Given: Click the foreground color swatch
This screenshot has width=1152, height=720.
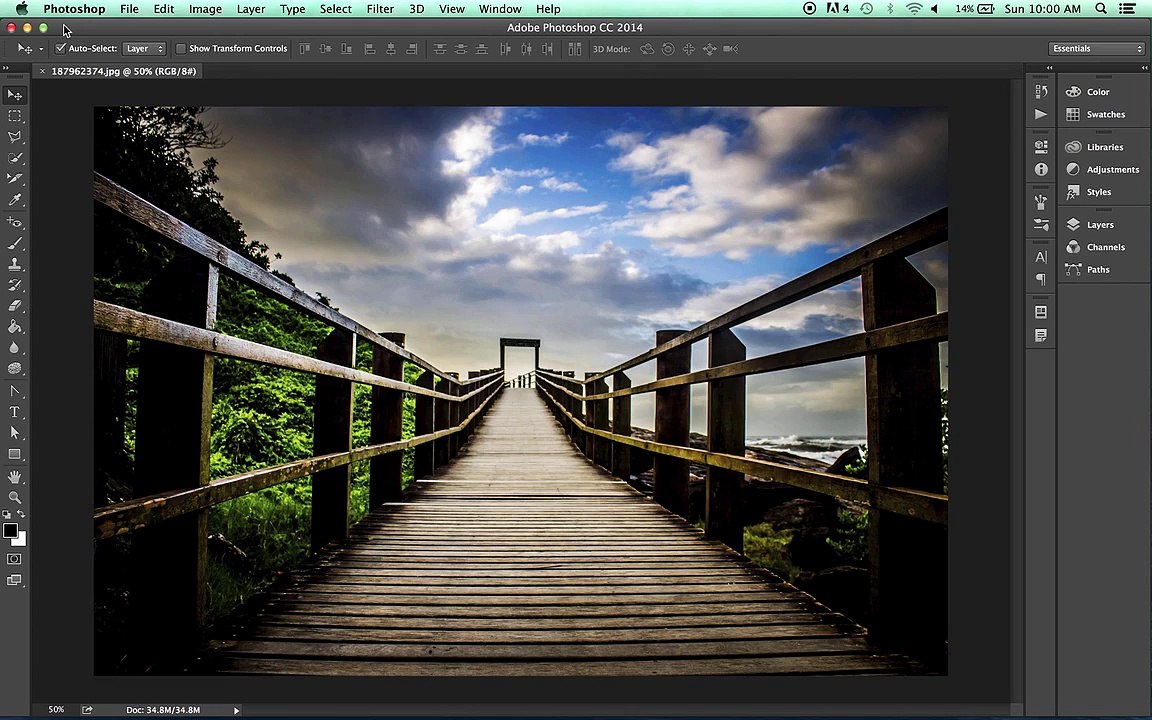Looking at the screenshot, I should click(x=10, y=531).
